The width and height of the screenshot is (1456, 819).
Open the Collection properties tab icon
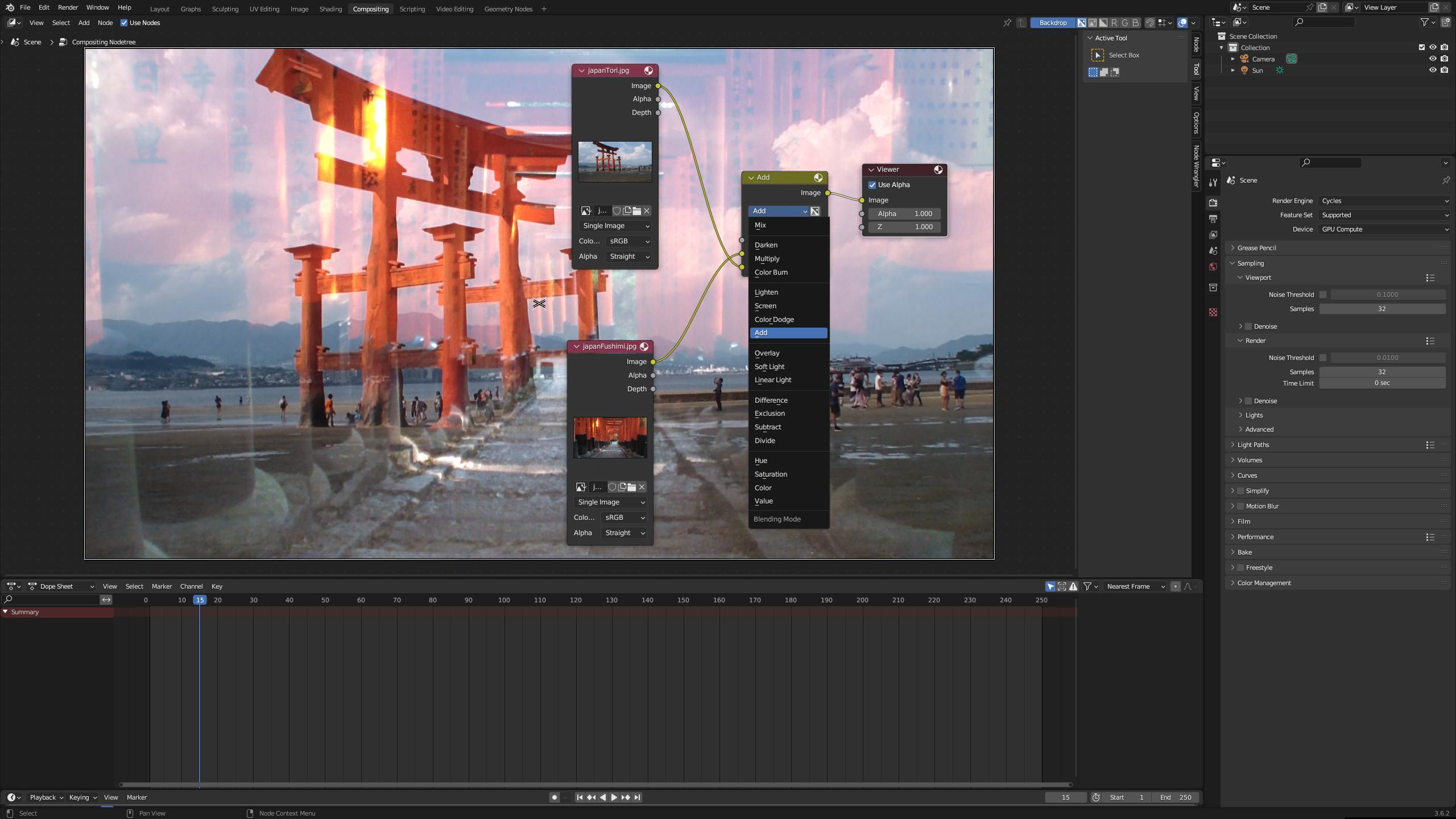[1213, 288]
